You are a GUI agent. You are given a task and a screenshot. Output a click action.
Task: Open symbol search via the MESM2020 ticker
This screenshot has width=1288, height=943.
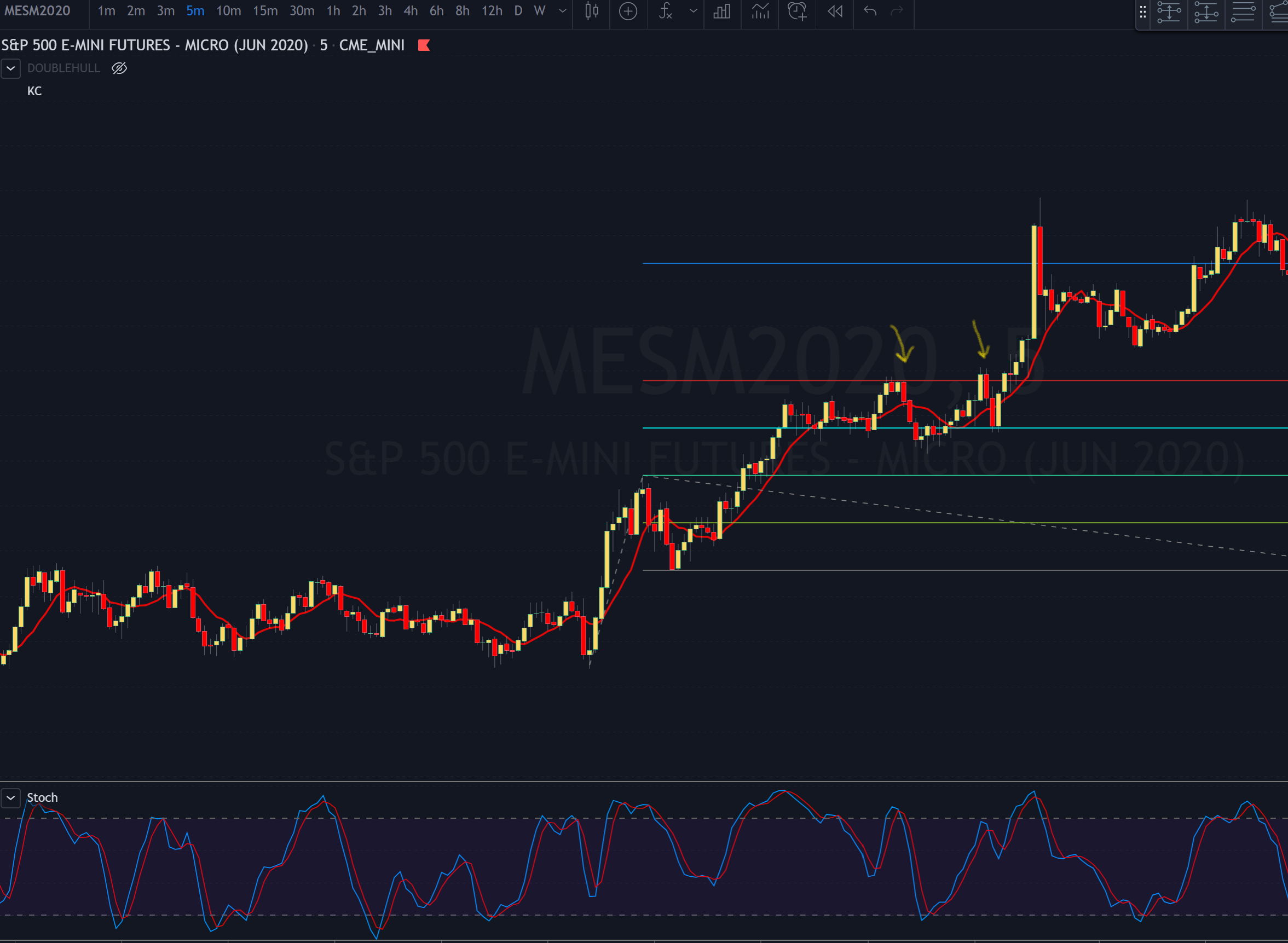pyautogui.click(x=38, y=11)
